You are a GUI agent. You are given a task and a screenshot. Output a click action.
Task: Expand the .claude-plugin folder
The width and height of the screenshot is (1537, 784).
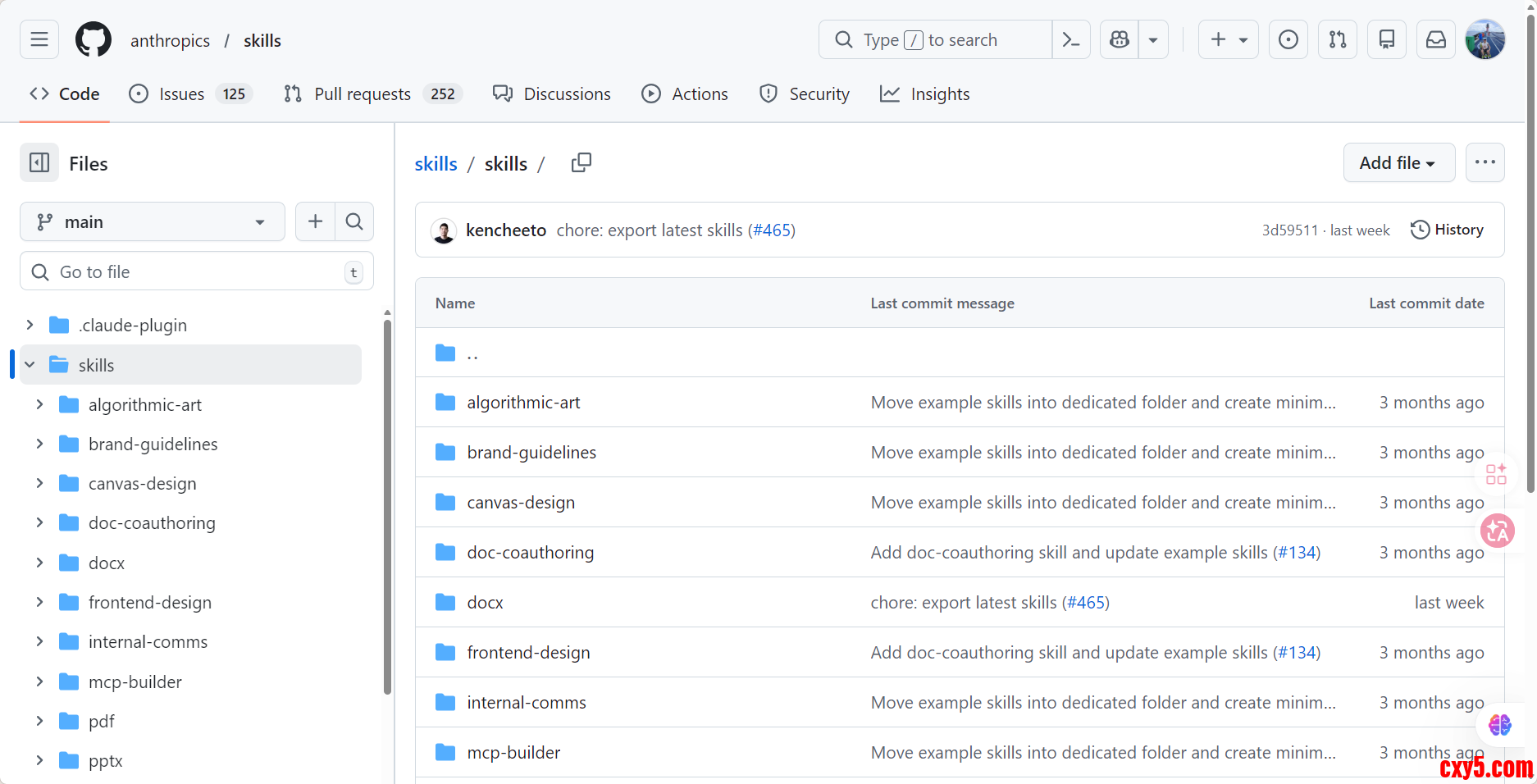(30, 326)
